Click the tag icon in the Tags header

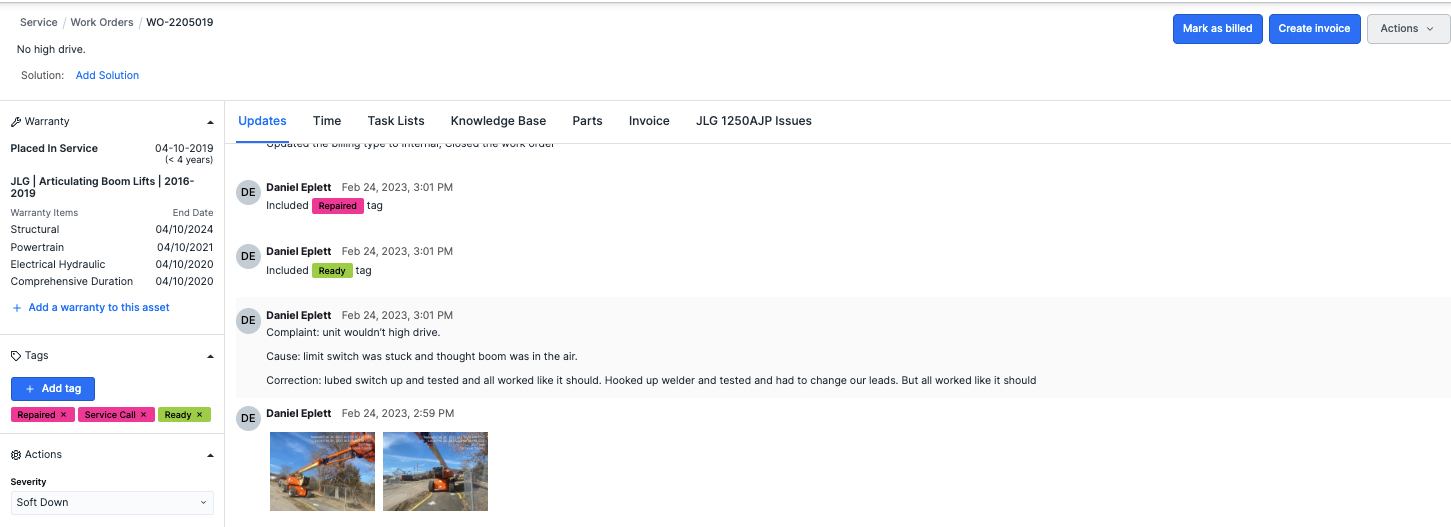tap(16, 356)
